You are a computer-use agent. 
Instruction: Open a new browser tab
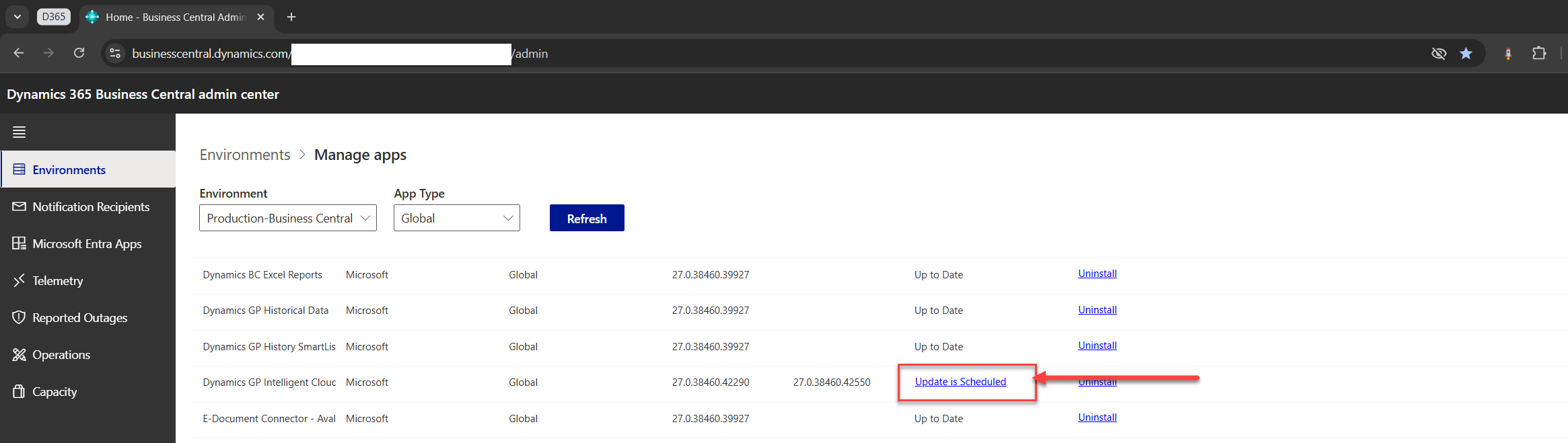(291, 17)
